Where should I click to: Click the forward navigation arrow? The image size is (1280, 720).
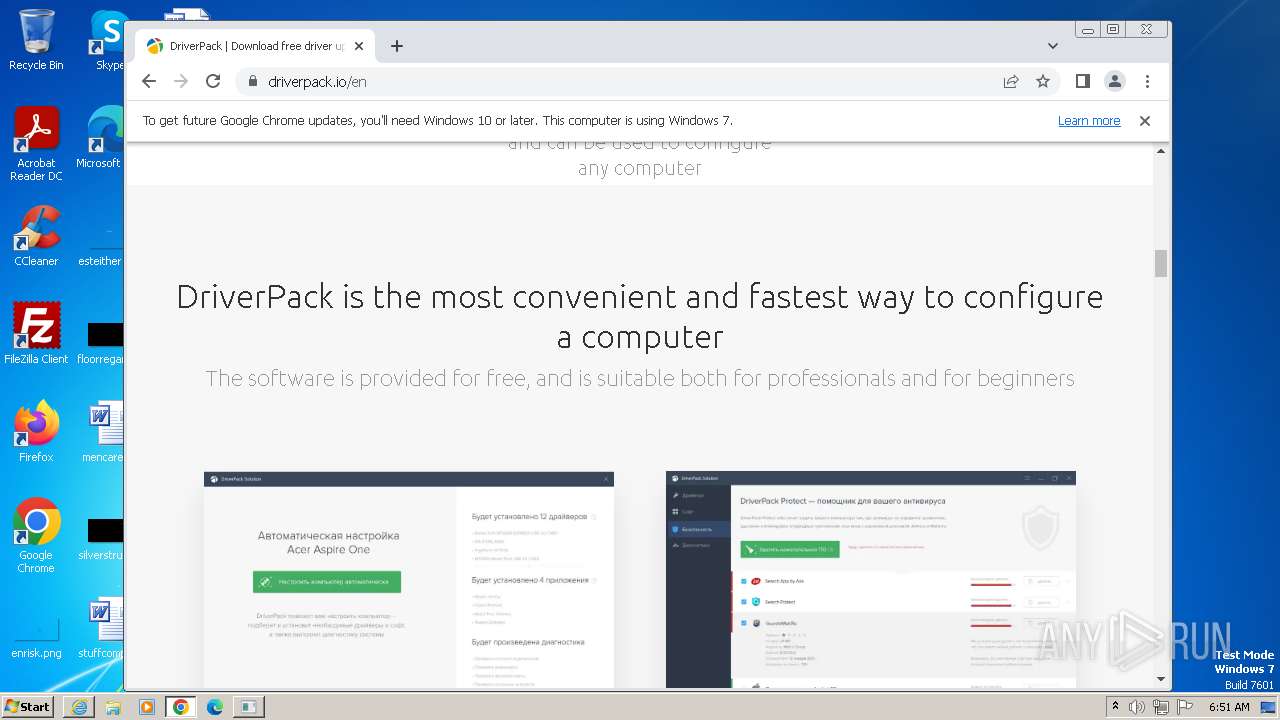(x=181, y=82)
